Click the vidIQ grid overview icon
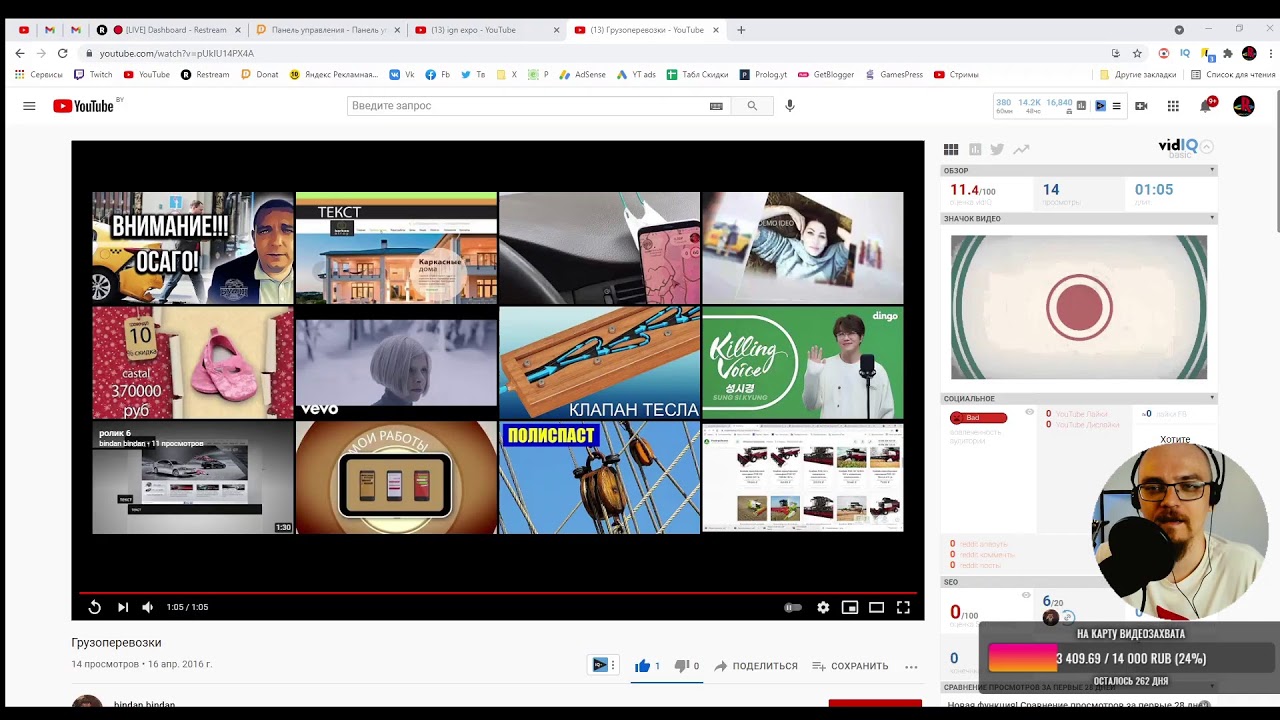1280x720 pixels. tap(951, 149)
